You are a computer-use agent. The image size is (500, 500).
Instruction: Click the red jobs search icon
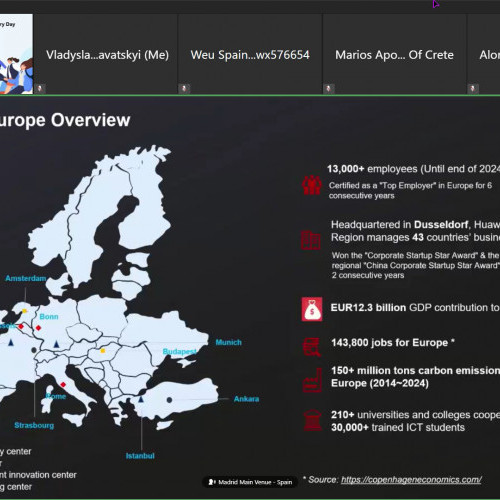pos(312,347)
